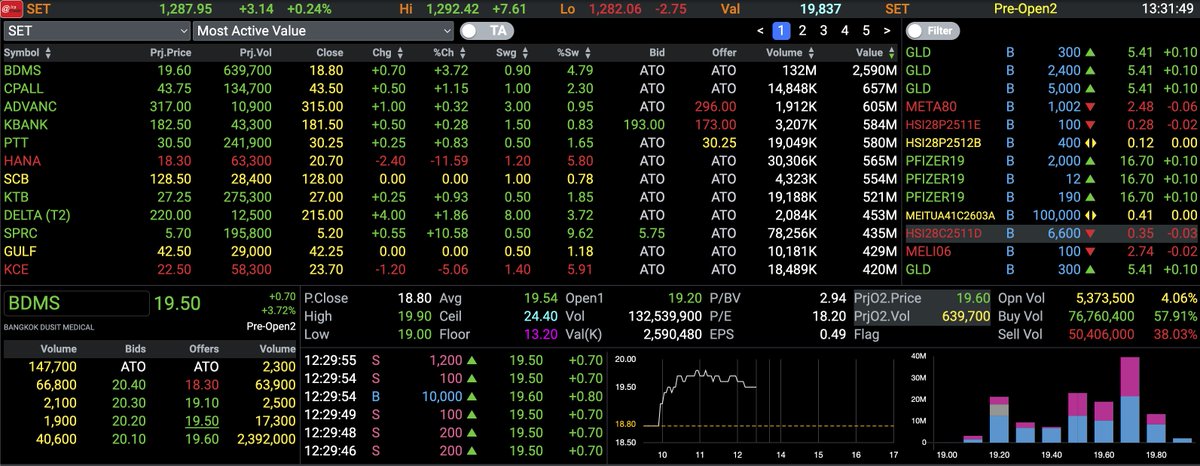Click the down arrow on META80 row
This screenshot has height=466, width=1200.
[1089, 106]
